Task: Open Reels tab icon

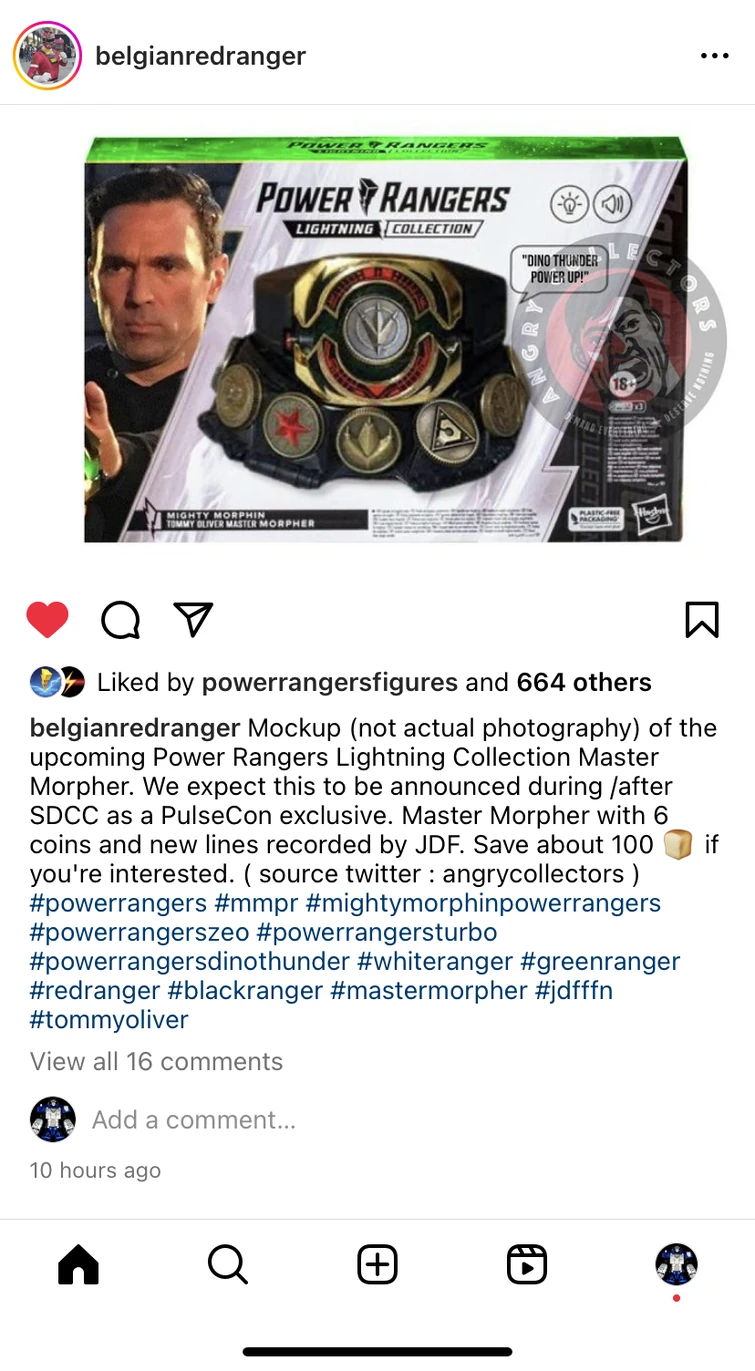Action: pyautogui.click(x=527, y=1265)
